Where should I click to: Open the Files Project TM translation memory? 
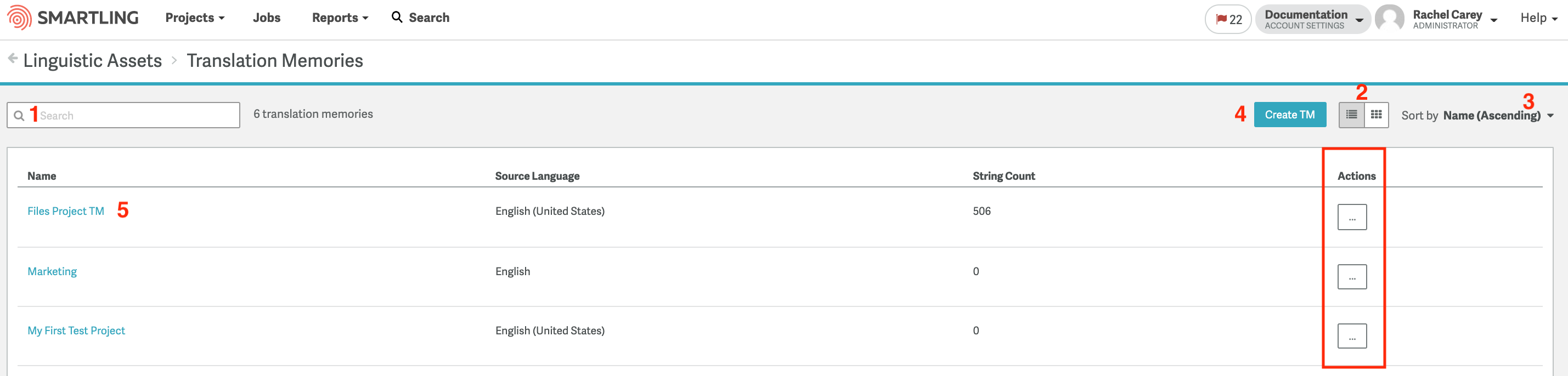coord(66,210)
